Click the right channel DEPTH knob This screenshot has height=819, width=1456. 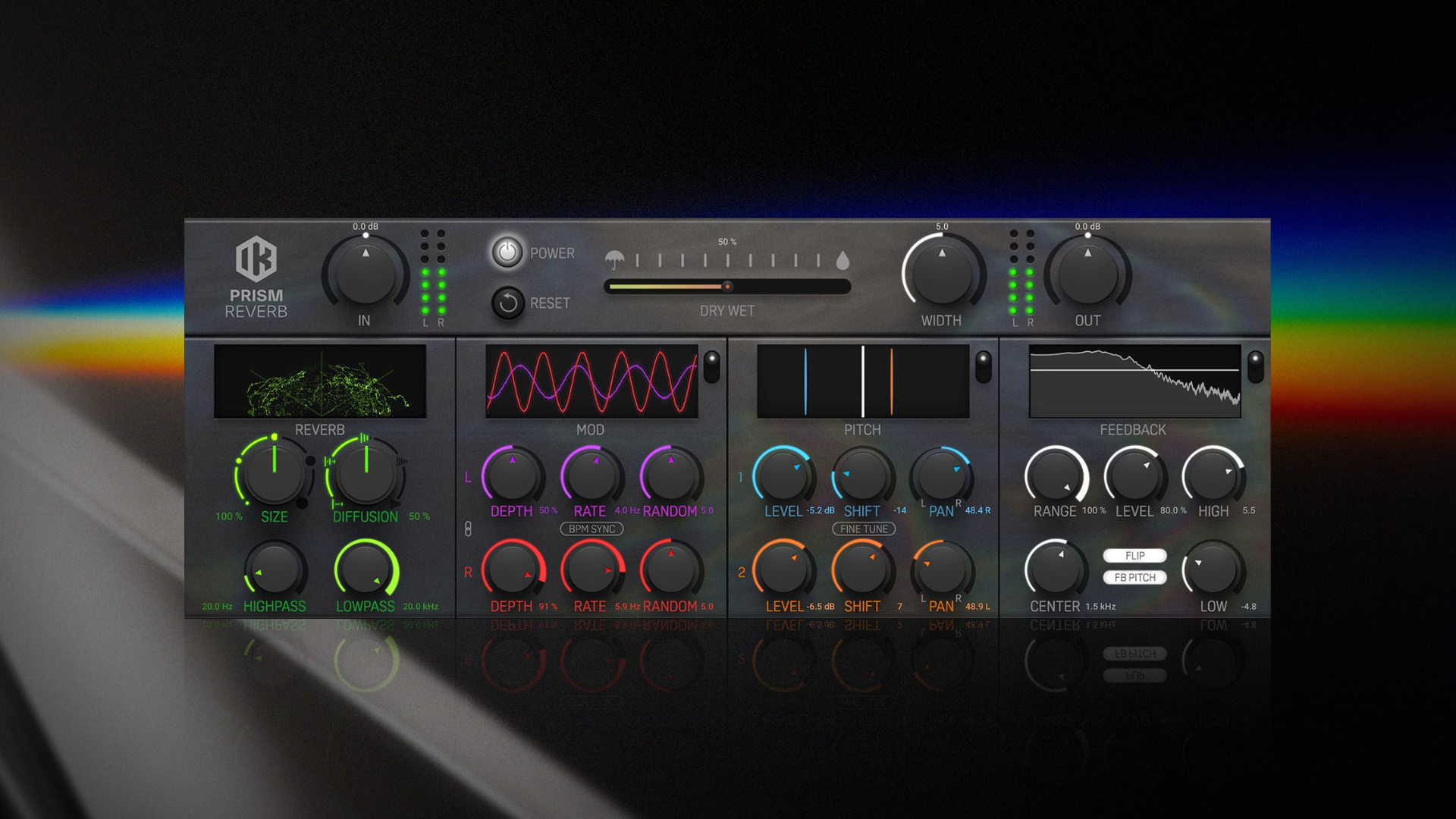513,569
